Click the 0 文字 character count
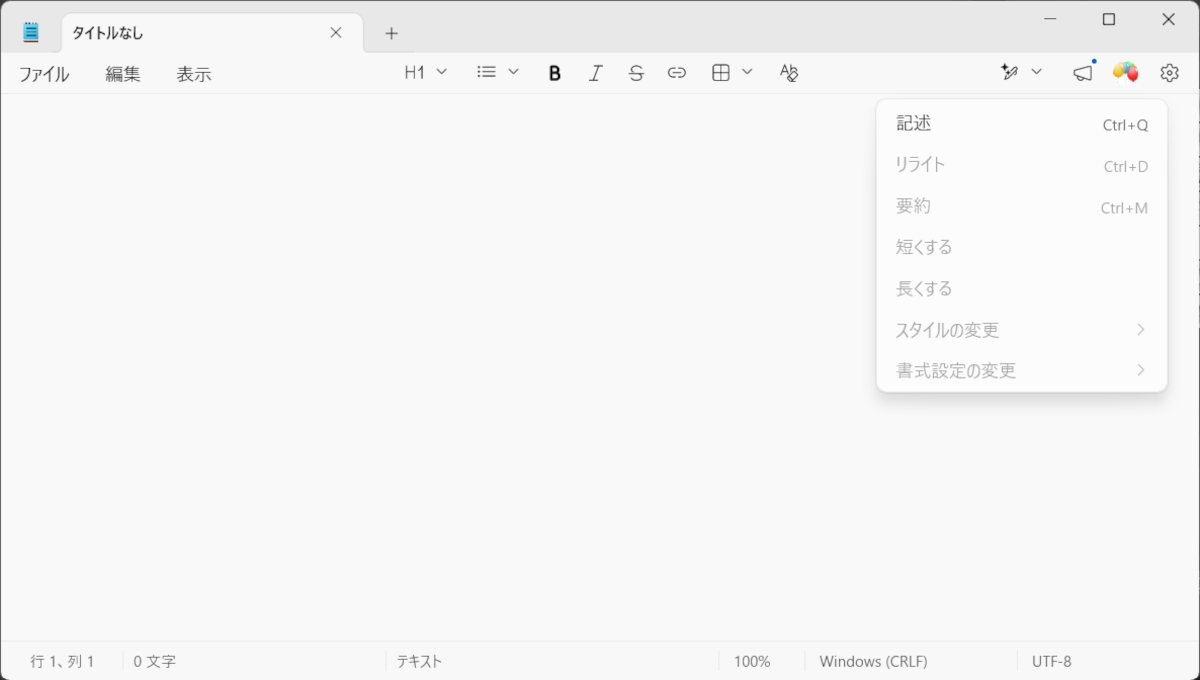The width and height of the screenshot is (1200, 680). click(155, 661)
